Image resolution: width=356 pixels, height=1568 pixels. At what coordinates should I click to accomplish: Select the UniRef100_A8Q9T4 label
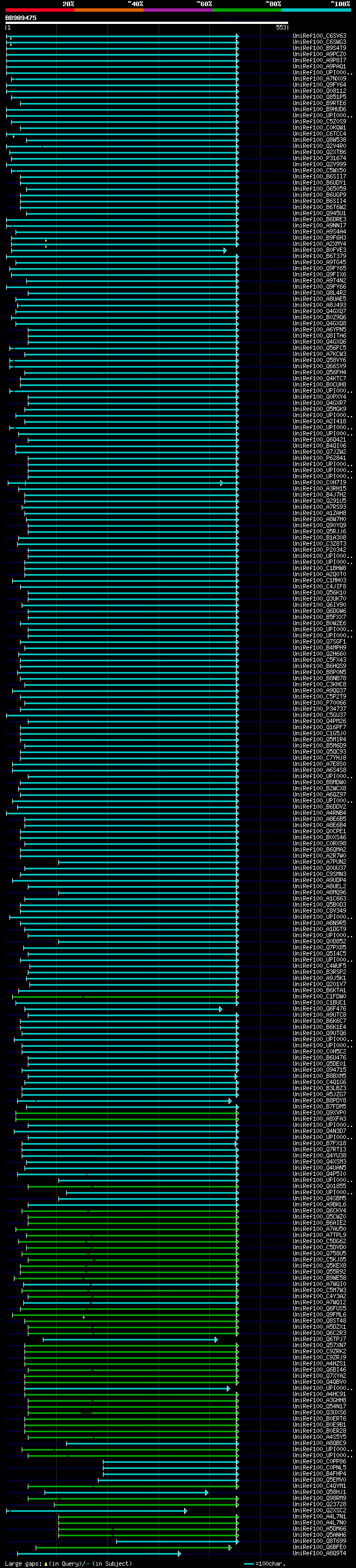(x=319, y=1553)
